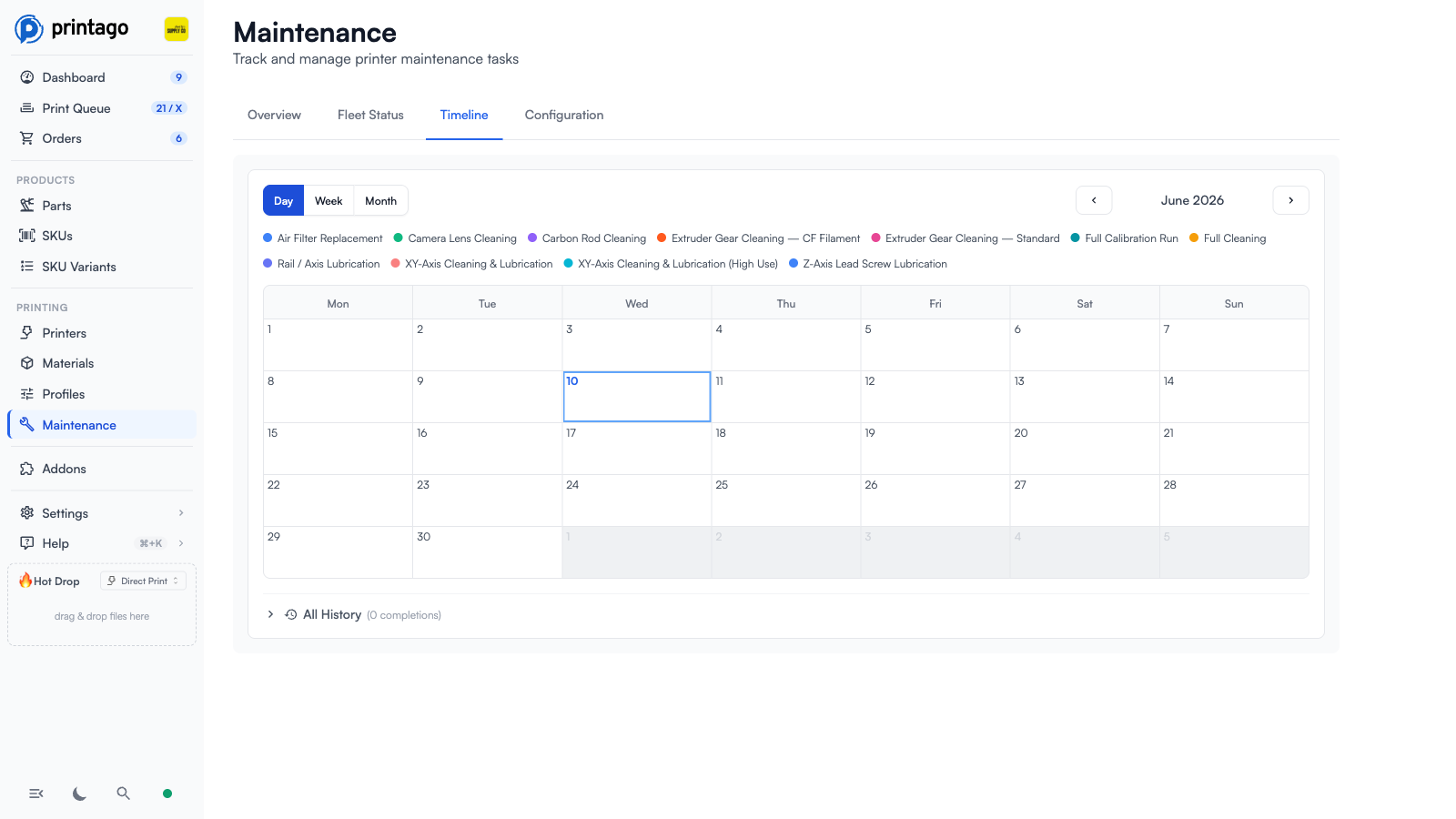
Task: Collapse the sidebar with bottom menu icon
Action: [36, 794]
